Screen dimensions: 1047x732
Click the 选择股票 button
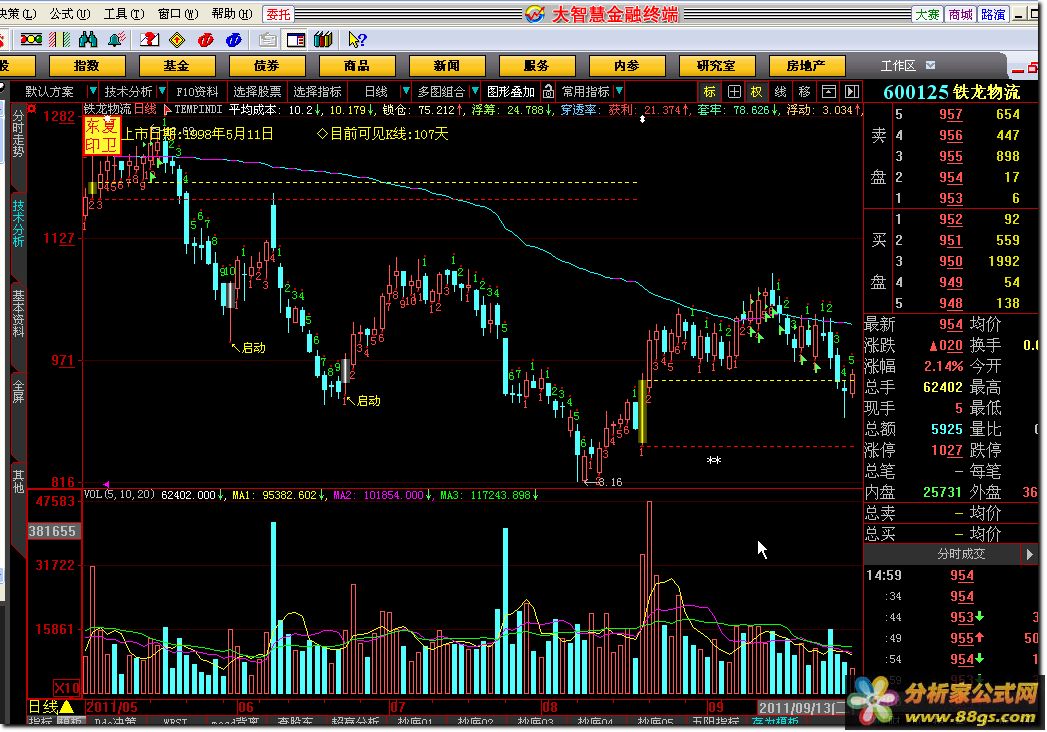click(257, 92)
